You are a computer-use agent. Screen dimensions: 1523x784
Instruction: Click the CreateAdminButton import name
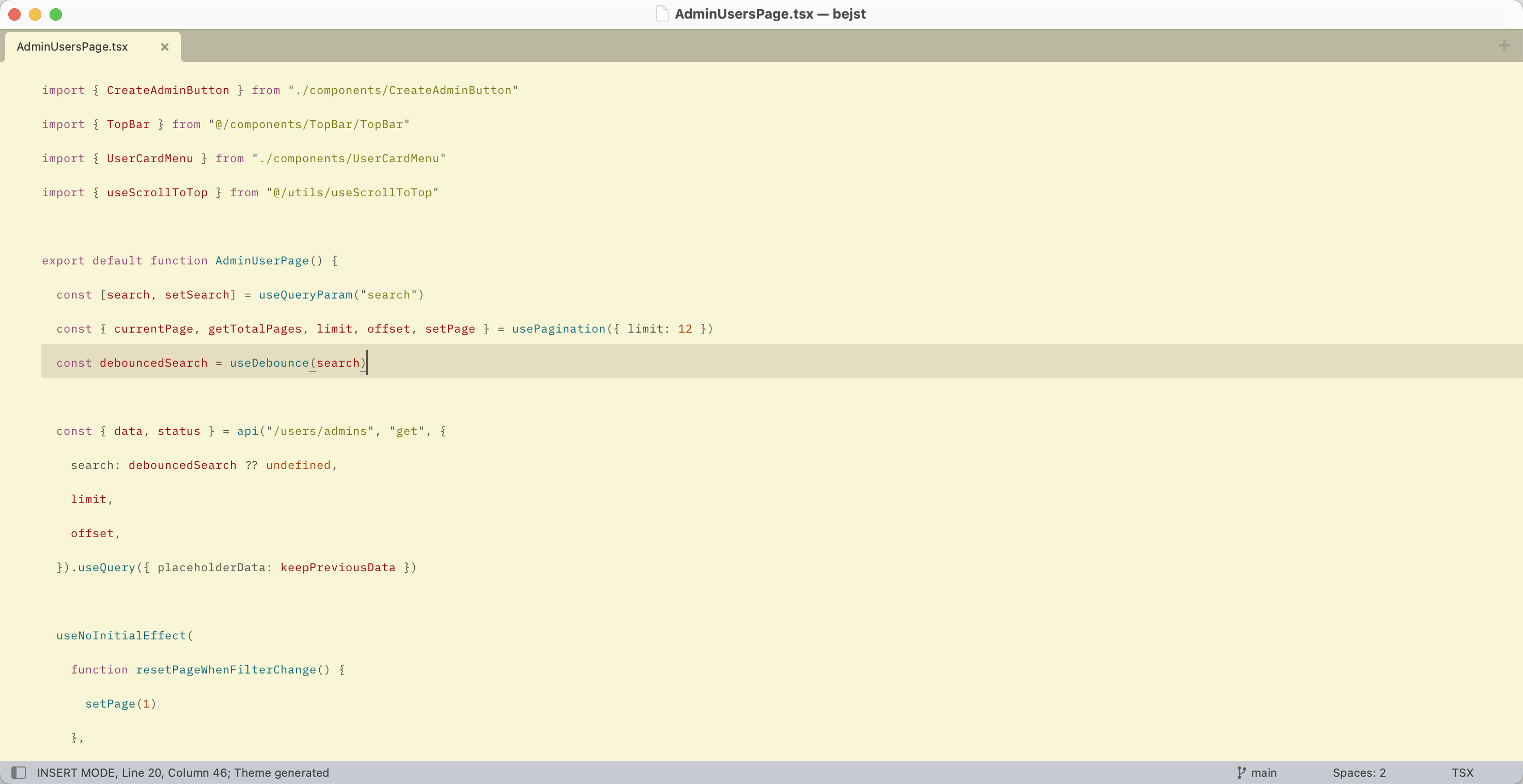pyautogui.click(x=168, y=90)
